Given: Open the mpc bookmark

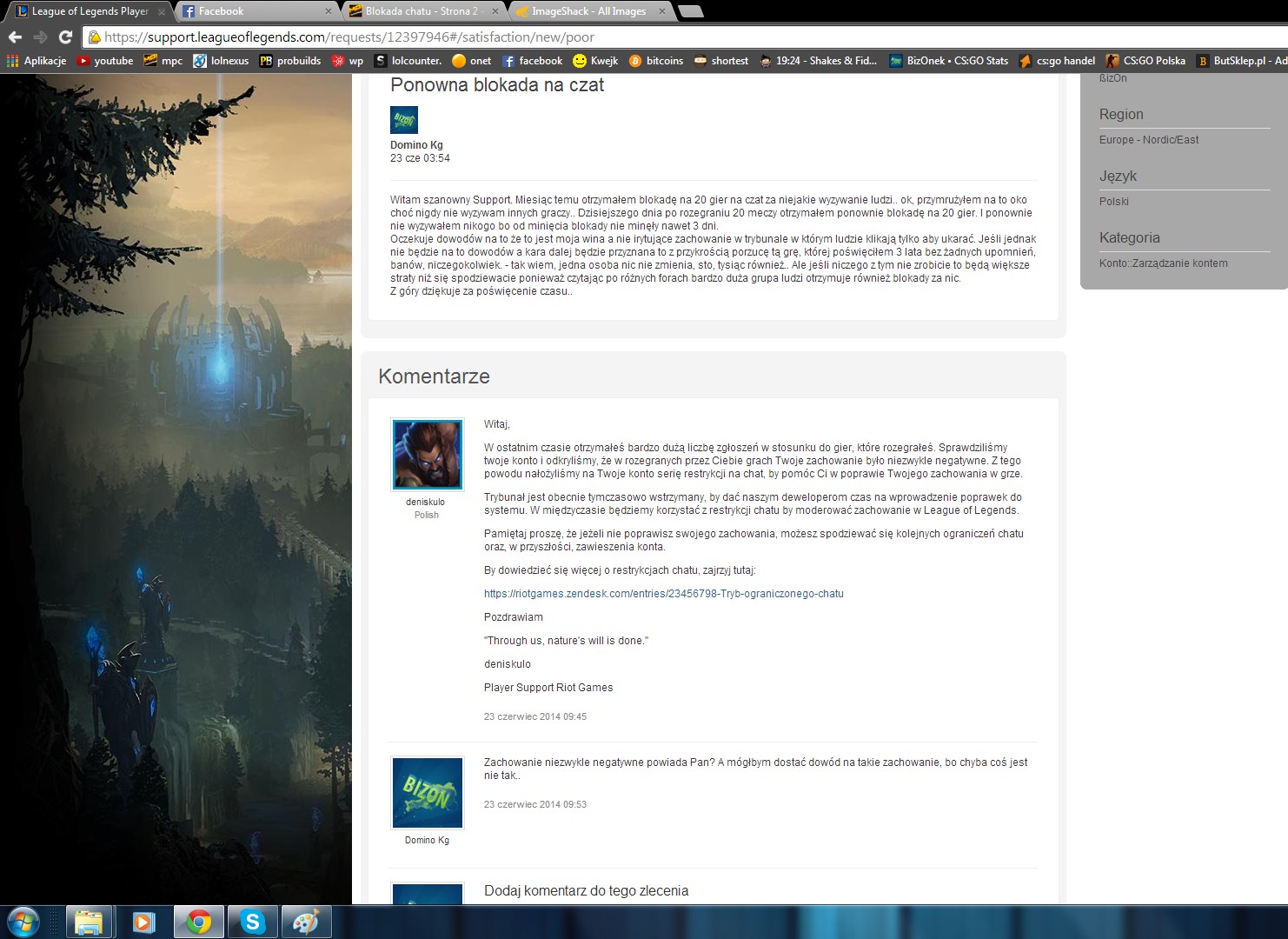Looking at the screenshot, I should pos(163,61).
